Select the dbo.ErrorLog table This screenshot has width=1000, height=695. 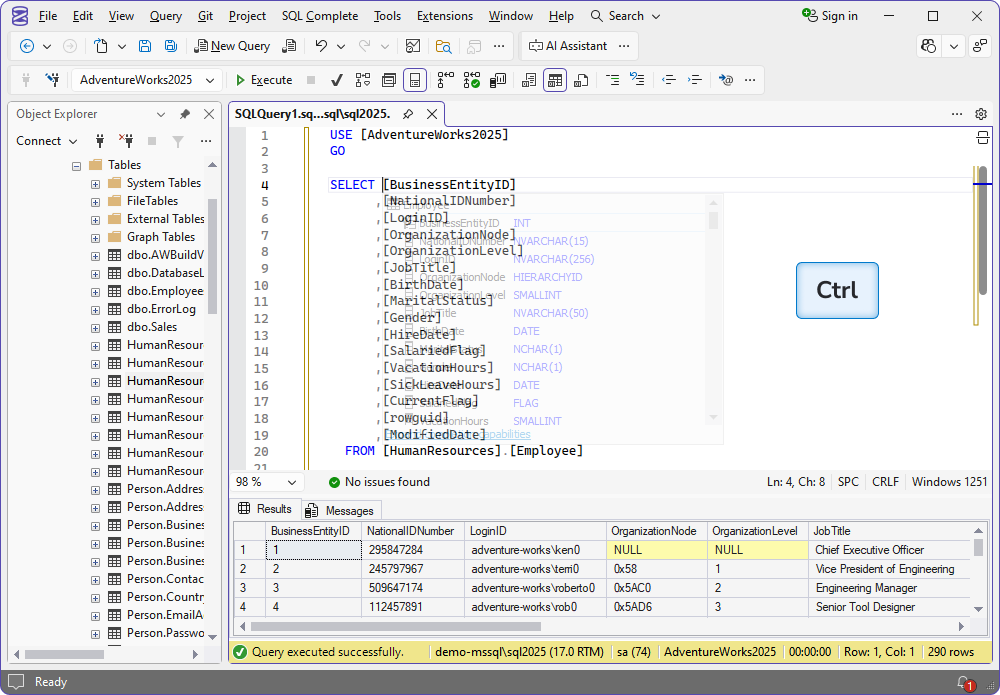tap(160, 309)
